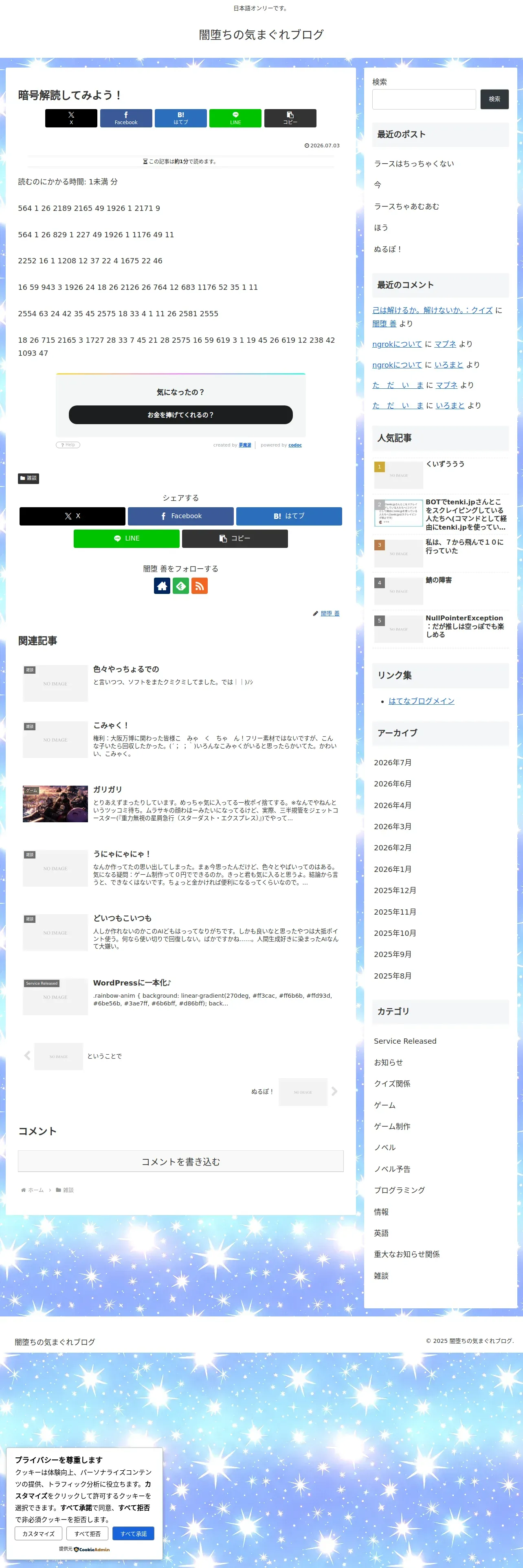
Task: Expand コメントを書き込む comment form
Action: point(181,1161)
